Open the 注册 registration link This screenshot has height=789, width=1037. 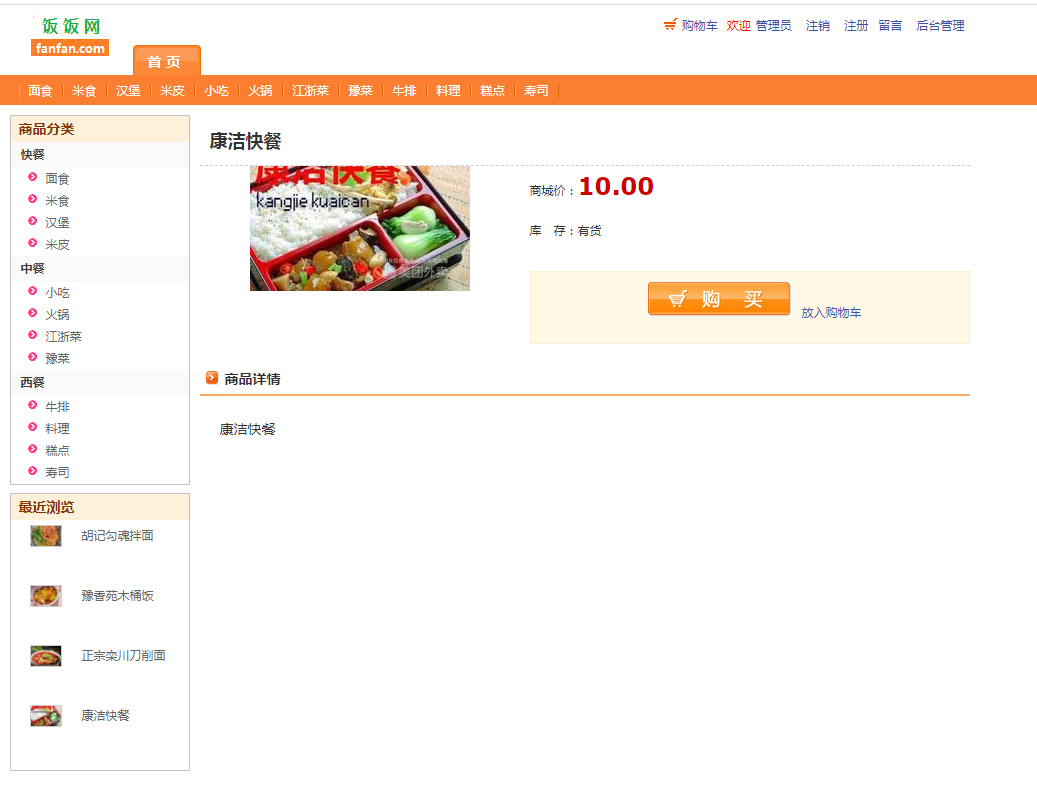tap(856, 26)
